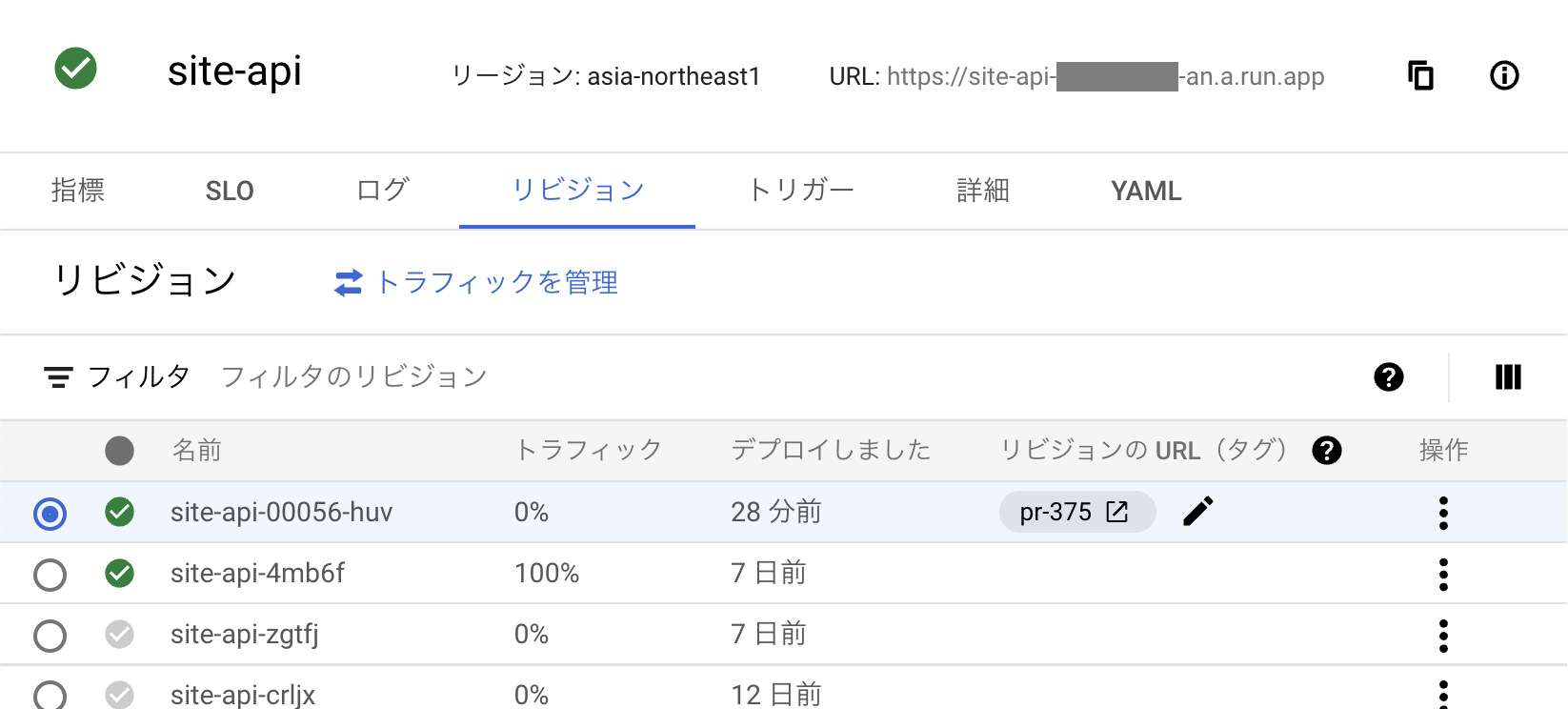Click the help icon beside the filter bar
1568x709 pixels.
(1389, 377)
